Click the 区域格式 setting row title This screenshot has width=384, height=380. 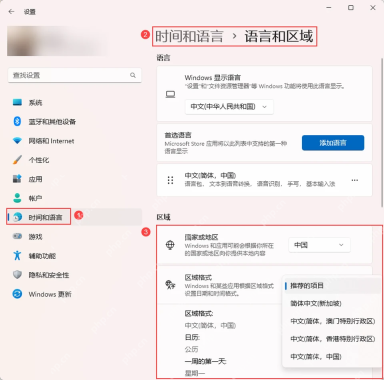point(198,277)
